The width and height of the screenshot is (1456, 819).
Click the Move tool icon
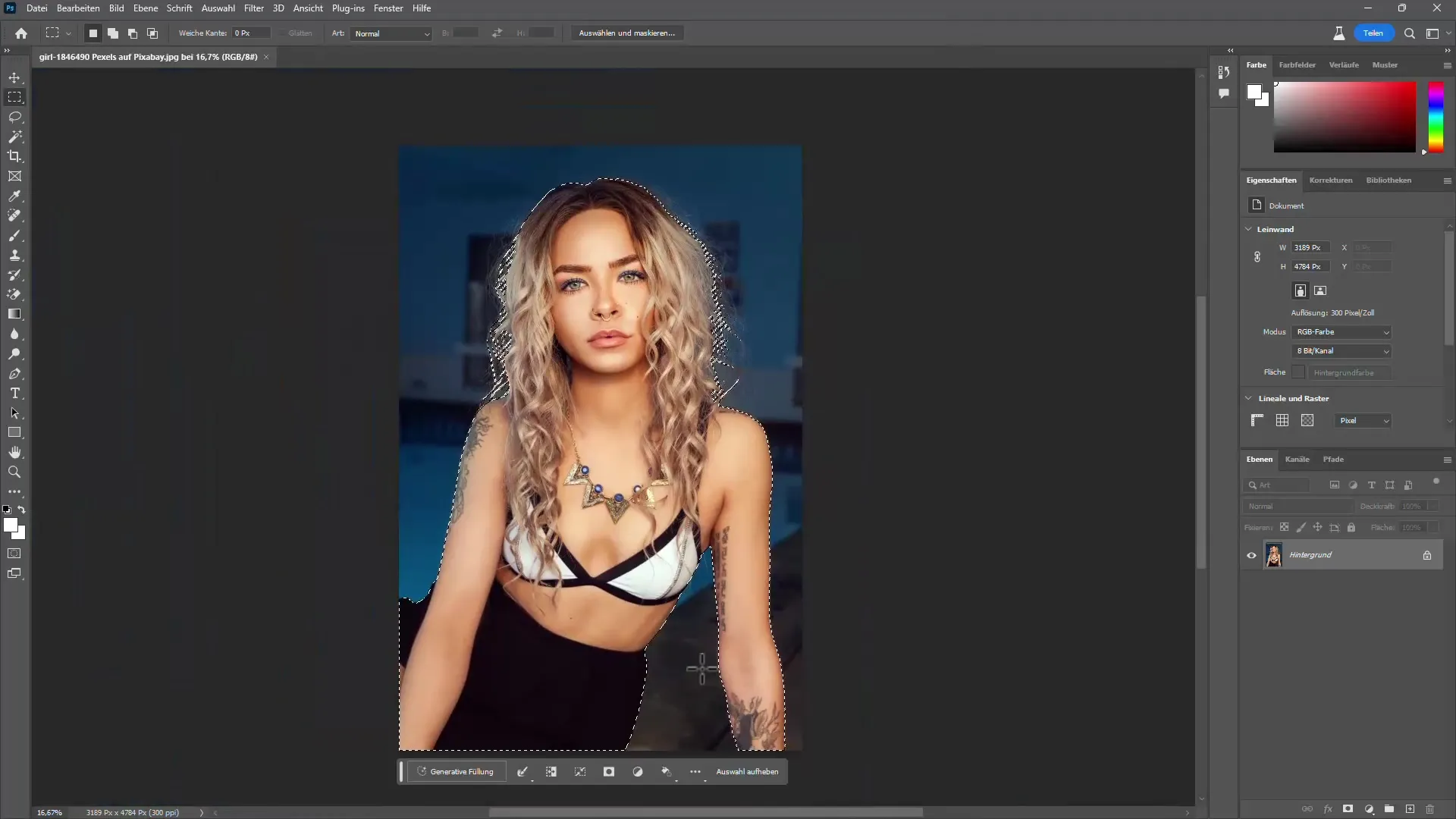click(x=15, y=77)
